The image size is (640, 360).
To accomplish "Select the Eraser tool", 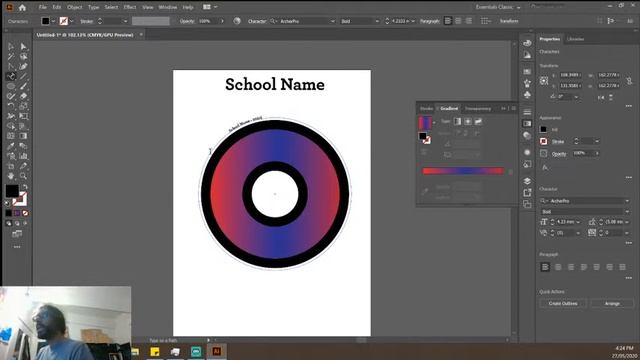I will 23,96.
